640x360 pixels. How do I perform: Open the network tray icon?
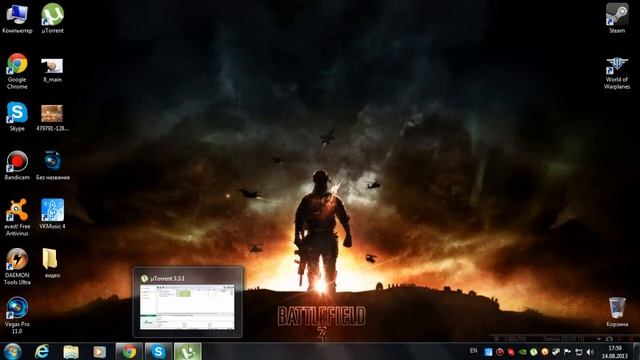[579, 352]
